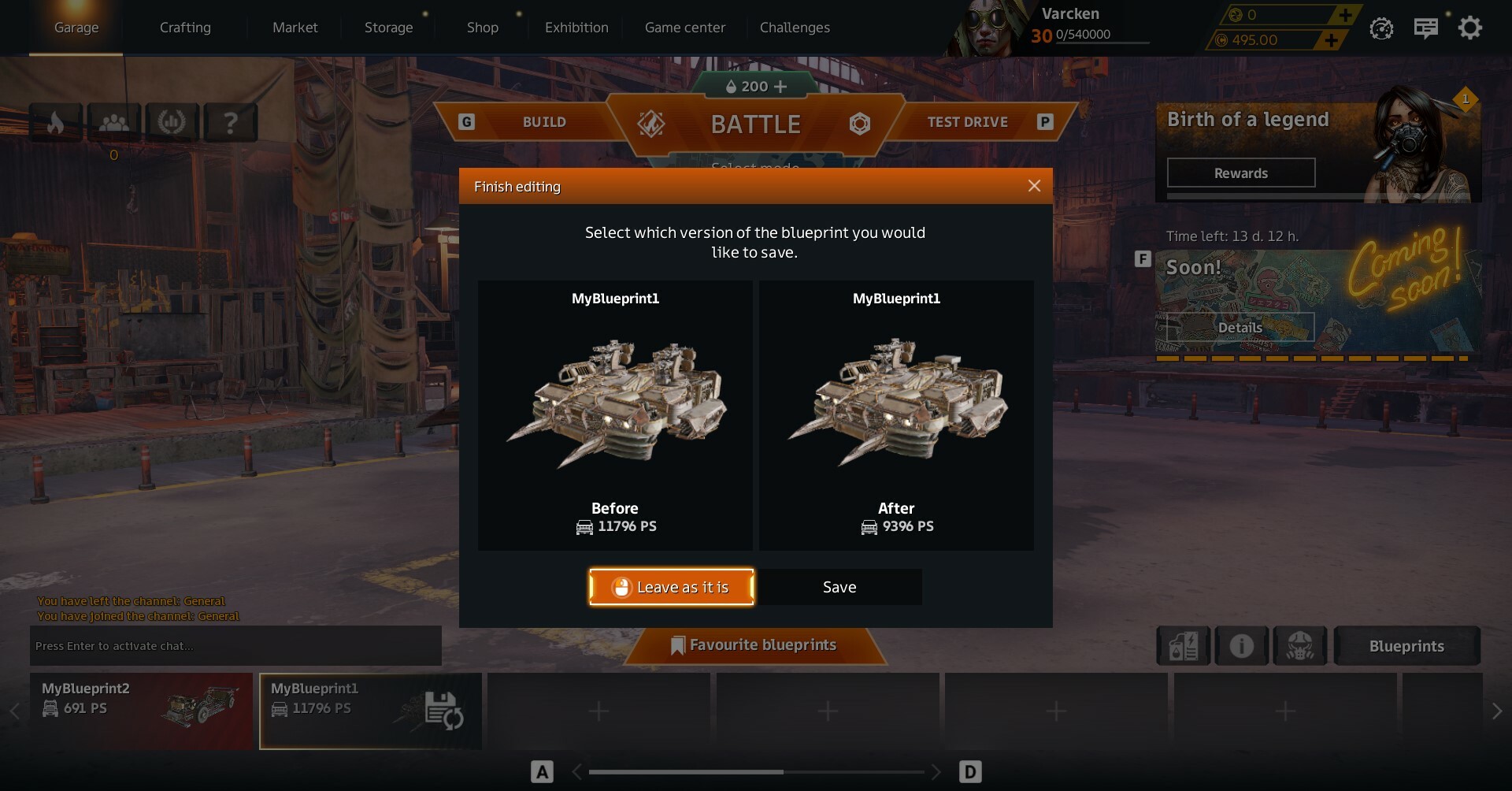This screenshot has width=1512, height=791.
Task: Open the chat messages icon
Action: click(x=1425, y=28)
